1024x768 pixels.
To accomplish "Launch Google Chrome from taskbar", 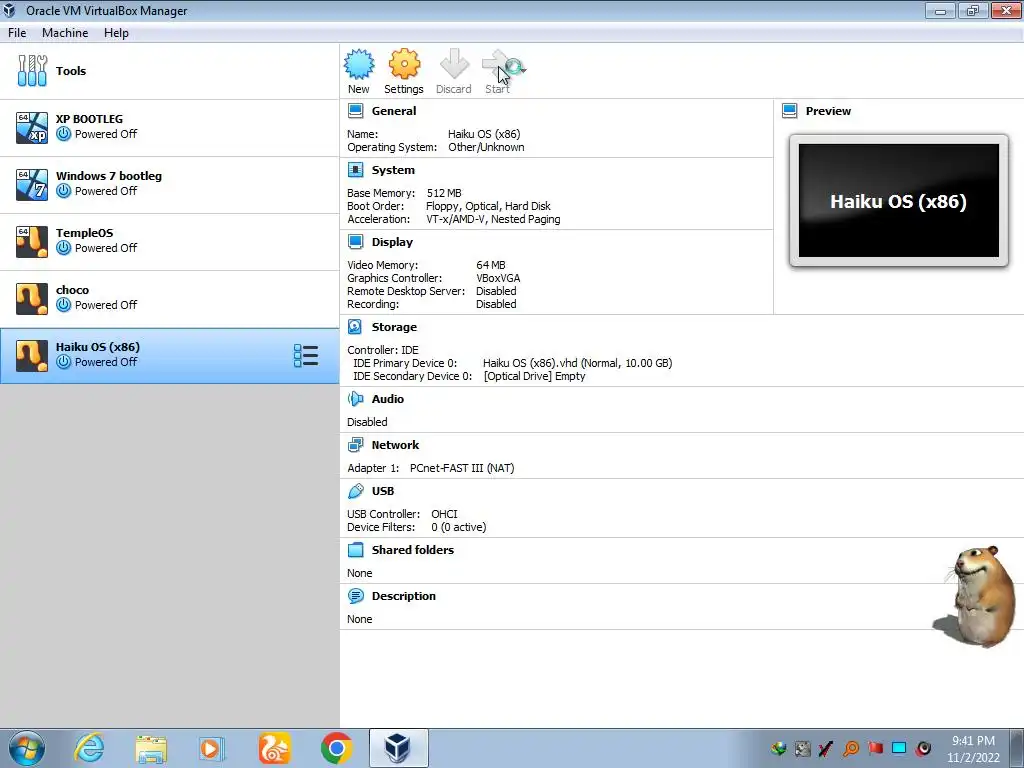I will [x=336, y=748].
